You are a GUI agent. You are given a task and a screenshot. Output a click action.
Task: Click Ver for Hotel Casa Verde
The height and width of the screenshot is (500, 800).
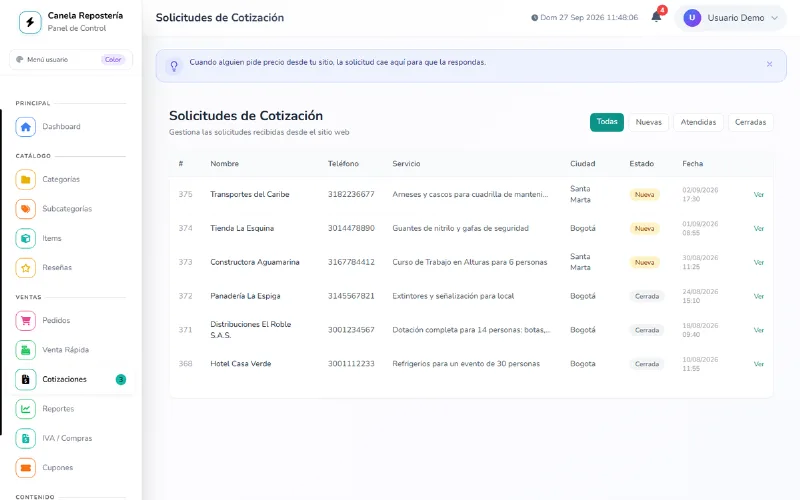pos(759,364)
